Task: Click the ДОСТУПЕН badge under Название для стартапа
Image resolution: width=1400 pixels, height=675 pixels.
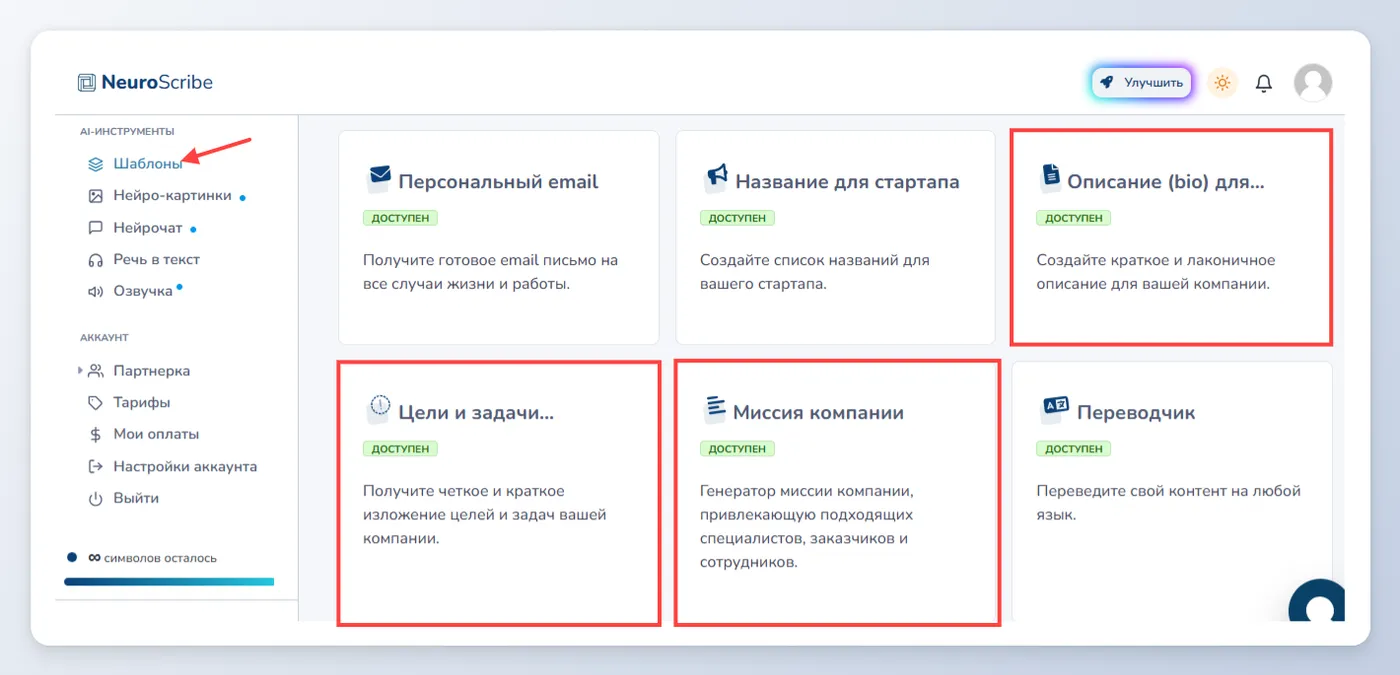Action: [x=737, y=218]
